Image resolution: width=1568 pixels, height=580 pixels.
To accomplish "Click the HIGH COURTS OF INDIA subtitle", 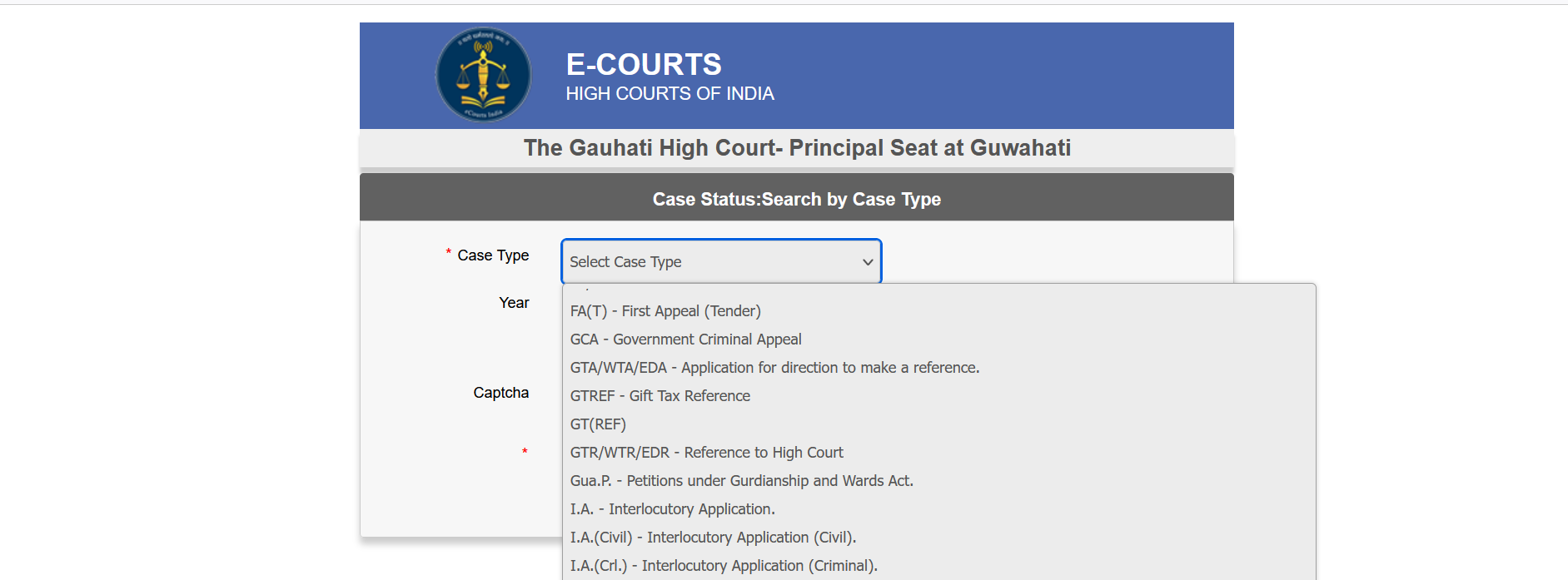I will tap(670, 94).
